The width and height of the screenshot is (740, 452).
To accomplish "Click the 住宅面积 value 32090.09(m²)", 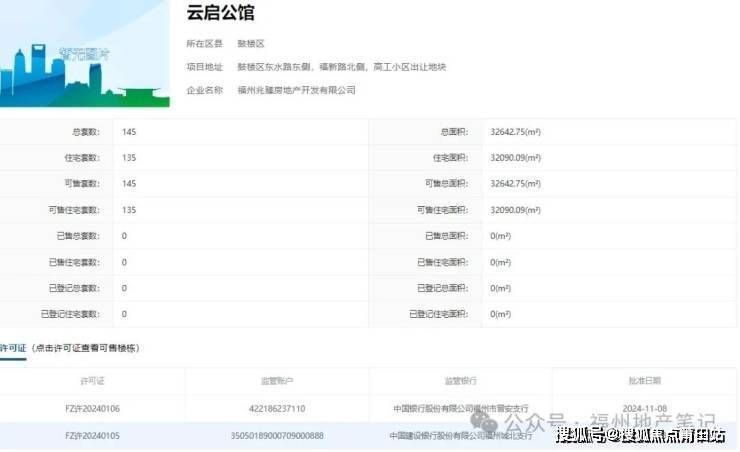I will tap(515, 158).
